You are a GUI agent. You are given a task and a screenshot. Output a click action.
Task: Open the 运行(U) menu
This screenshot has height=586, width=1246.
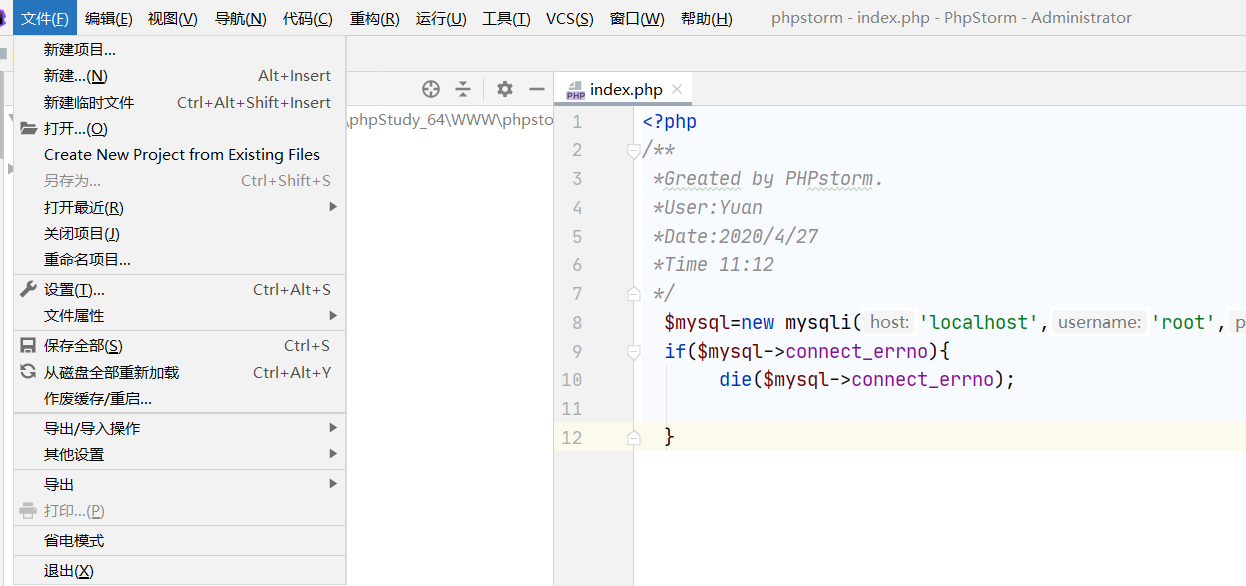441,18
